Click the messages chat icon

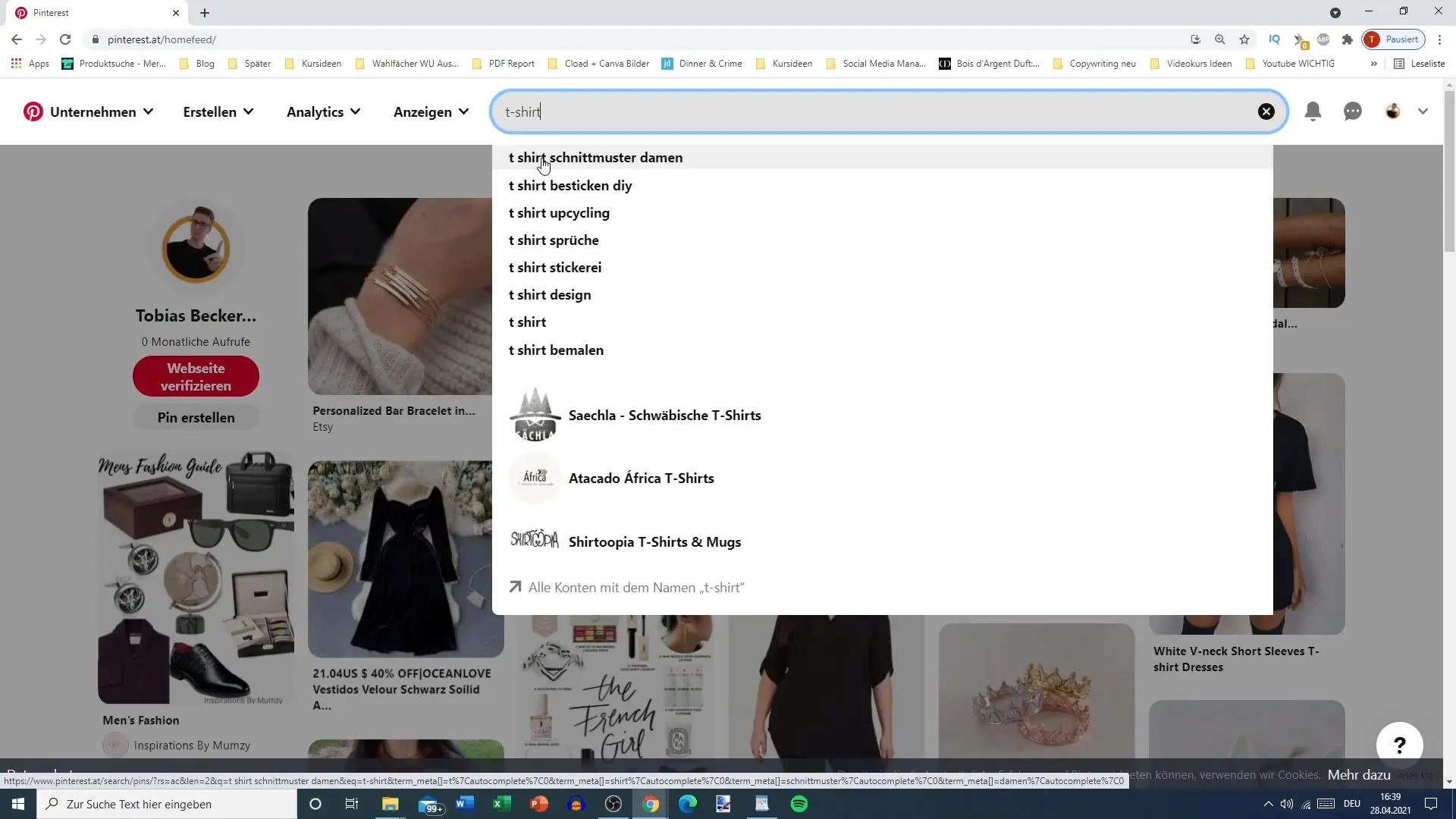[x=1354, y=111]
